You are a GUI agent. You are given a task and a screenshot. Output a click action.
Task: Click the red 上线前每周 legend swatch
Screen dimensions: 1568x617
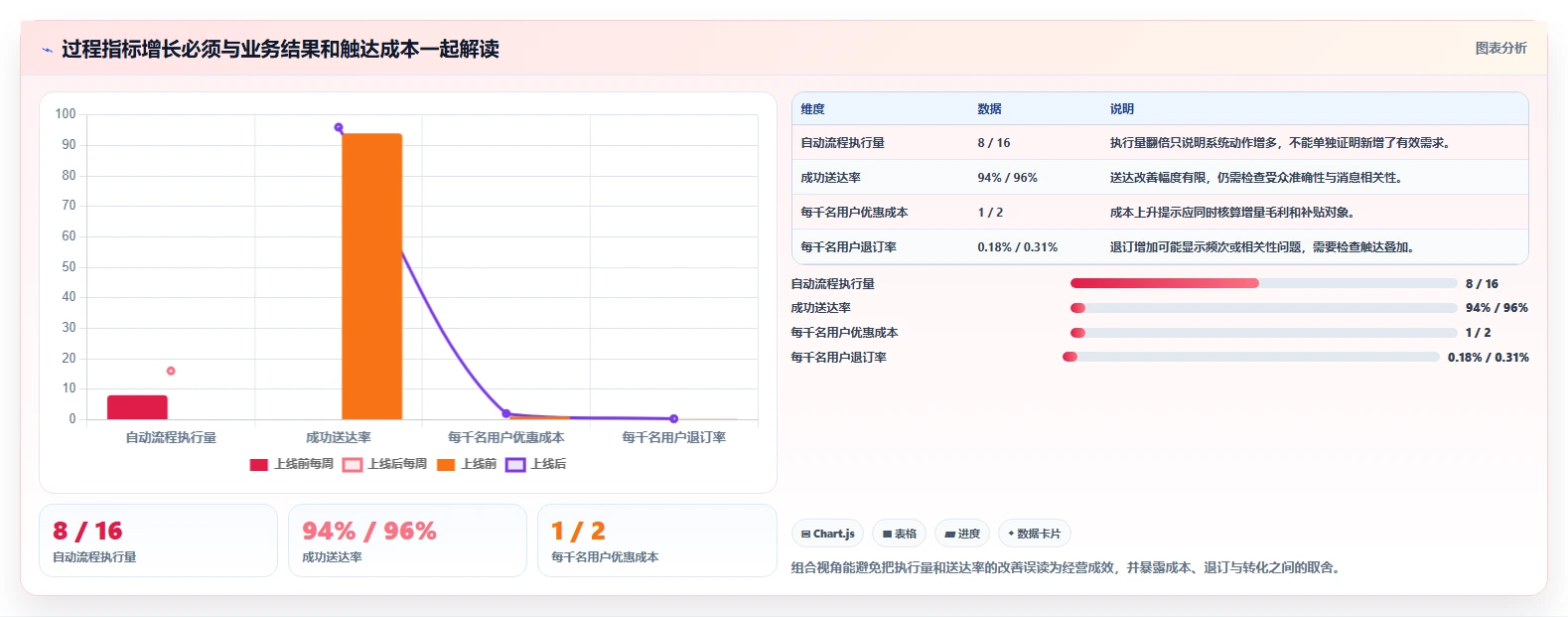pyautogui.click(x=259, y=464)
